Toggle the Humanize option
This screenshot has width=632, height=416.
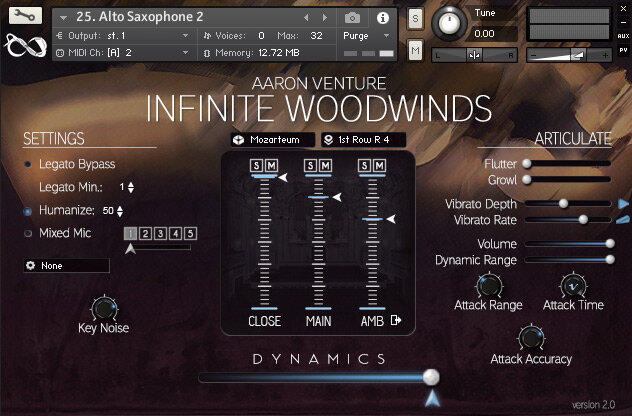pyautogui.click(x=28, y=211)
